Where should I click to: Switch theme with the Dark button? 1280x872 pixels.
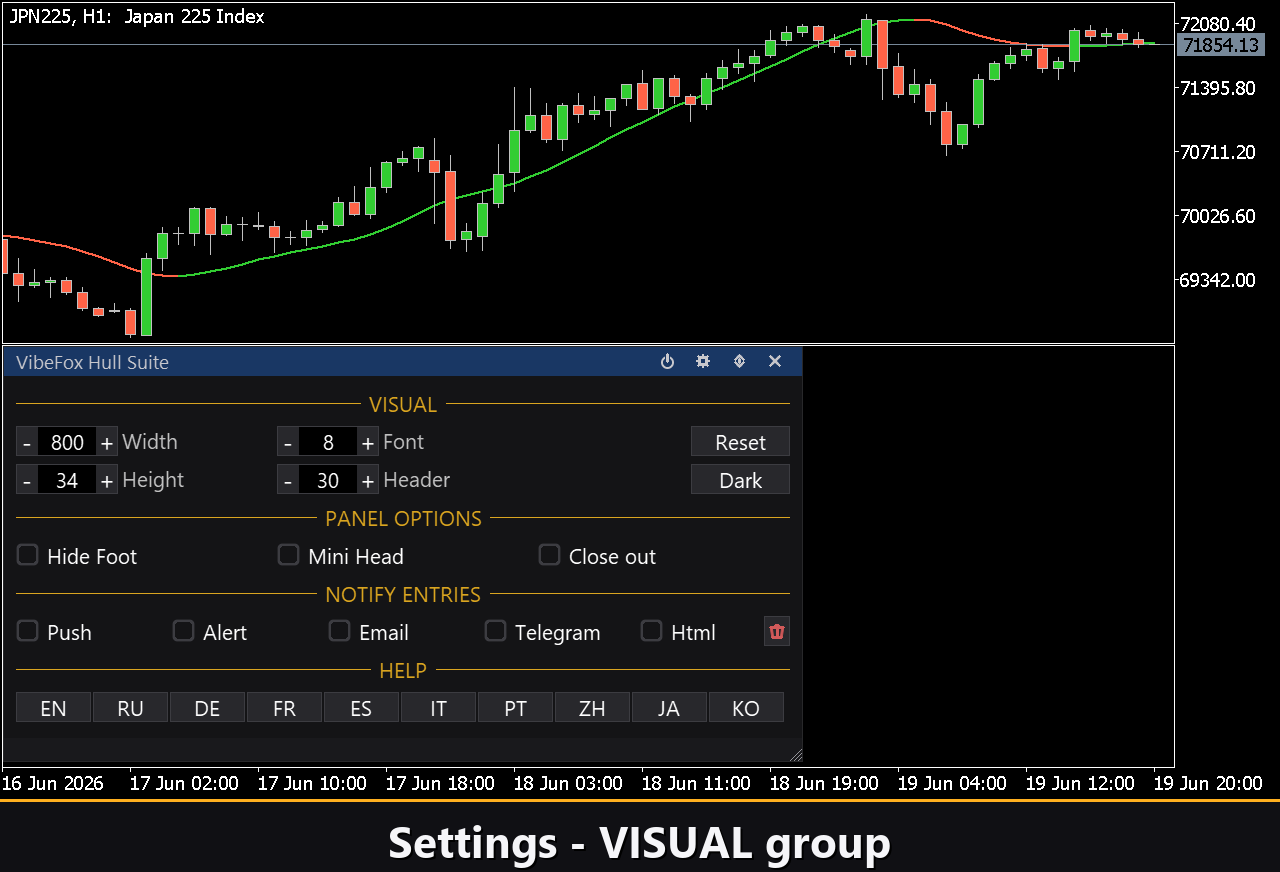click(740, 480)
